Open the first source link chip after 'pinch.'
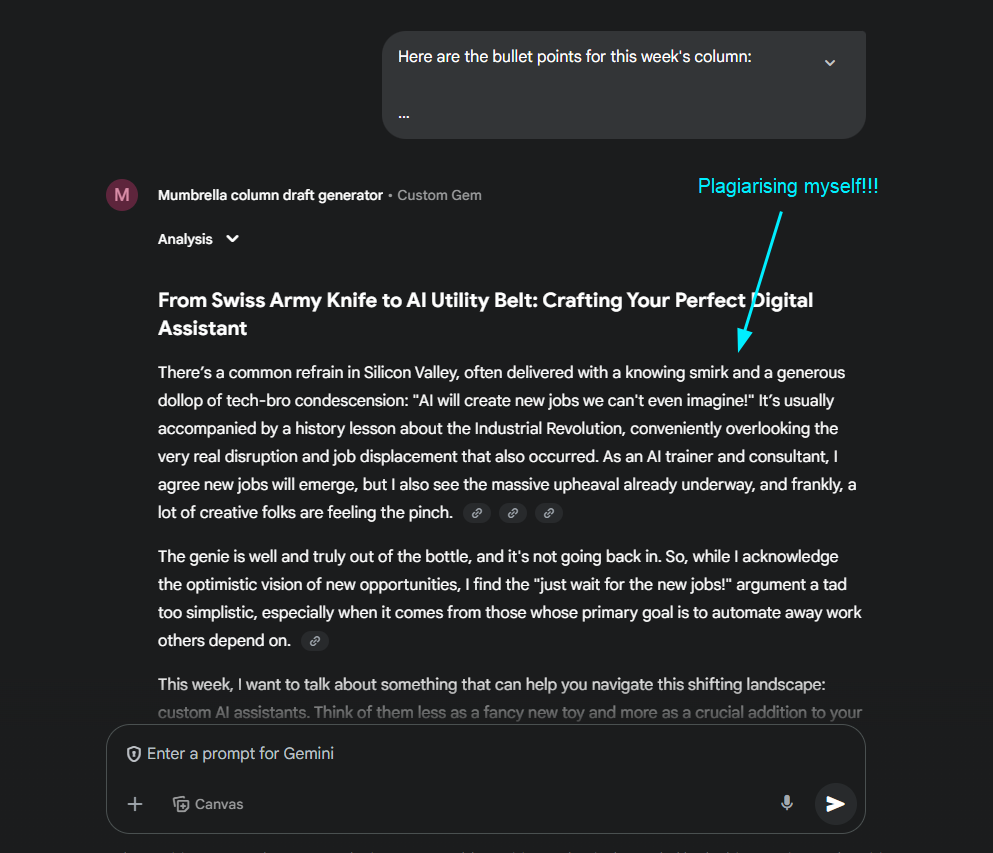The width and height of the screenshot is (993, 853). 477,513
